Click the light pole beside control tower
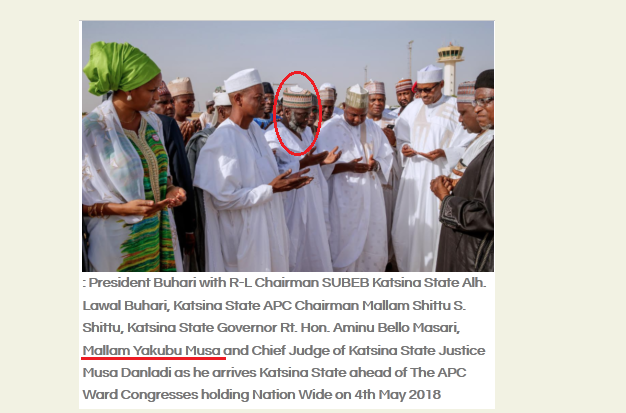Screen dimensions: 626x413 point(410,59)
